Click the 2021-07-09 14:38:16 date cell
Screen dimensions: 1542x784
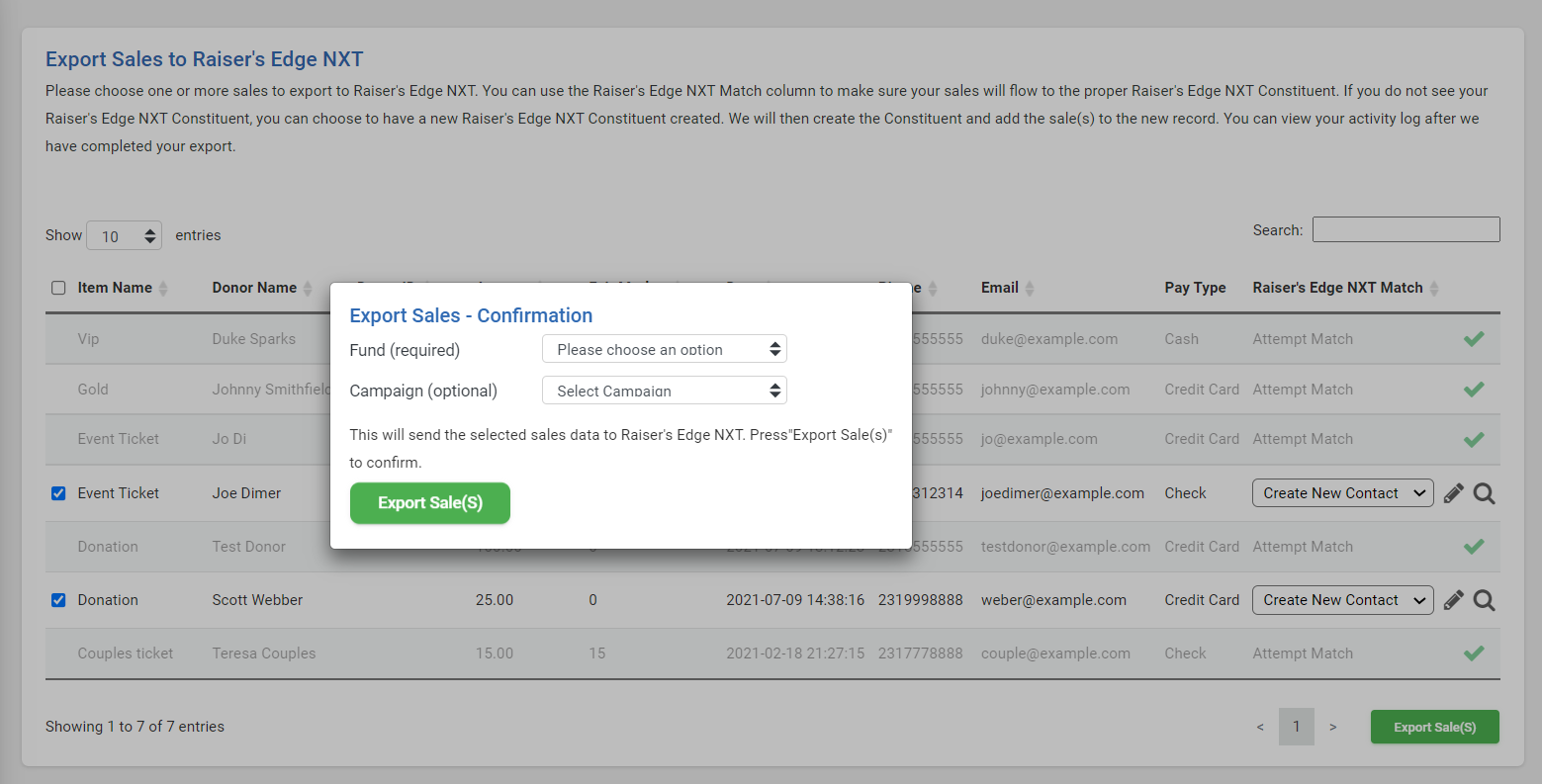[795, 600]
